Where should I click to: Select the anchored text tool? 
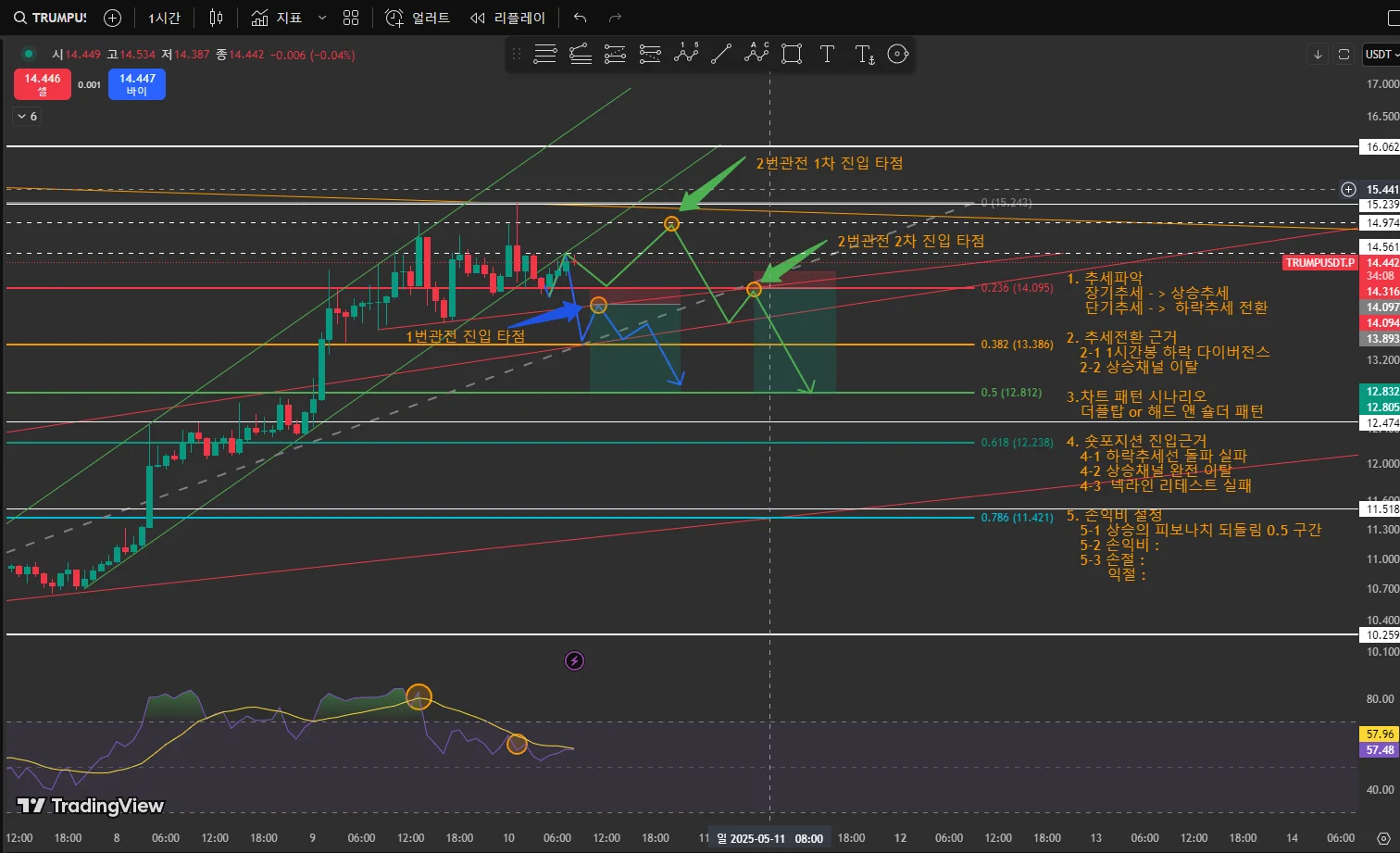point(864,55)
